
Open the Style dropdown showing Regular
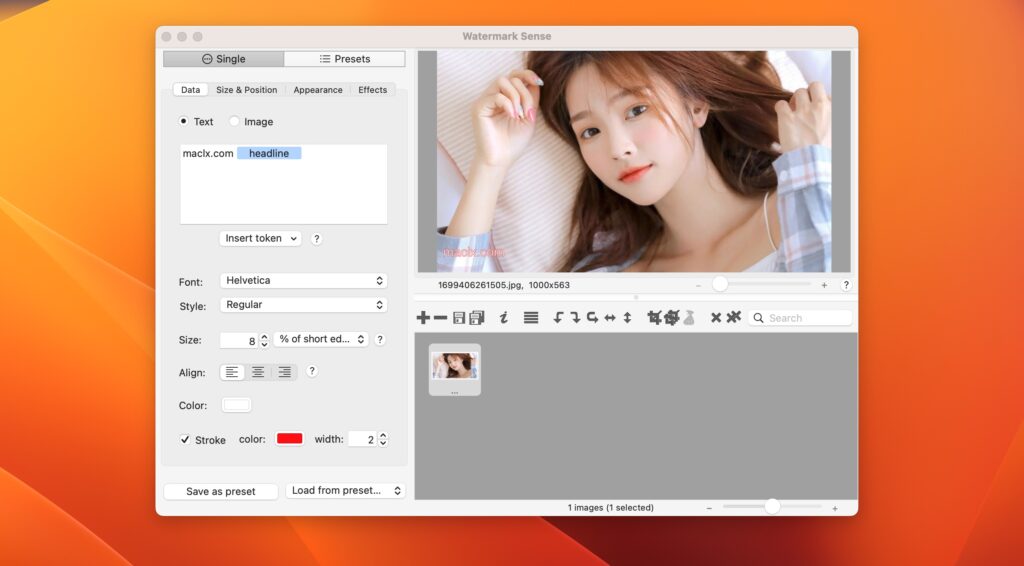(304, 305)
